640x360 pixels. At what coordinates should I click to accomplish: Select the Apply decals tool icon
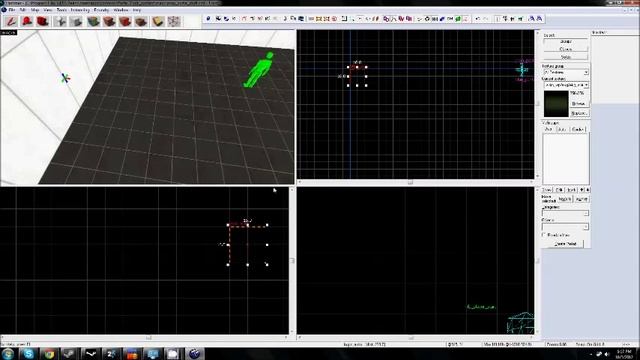[125, 21]
